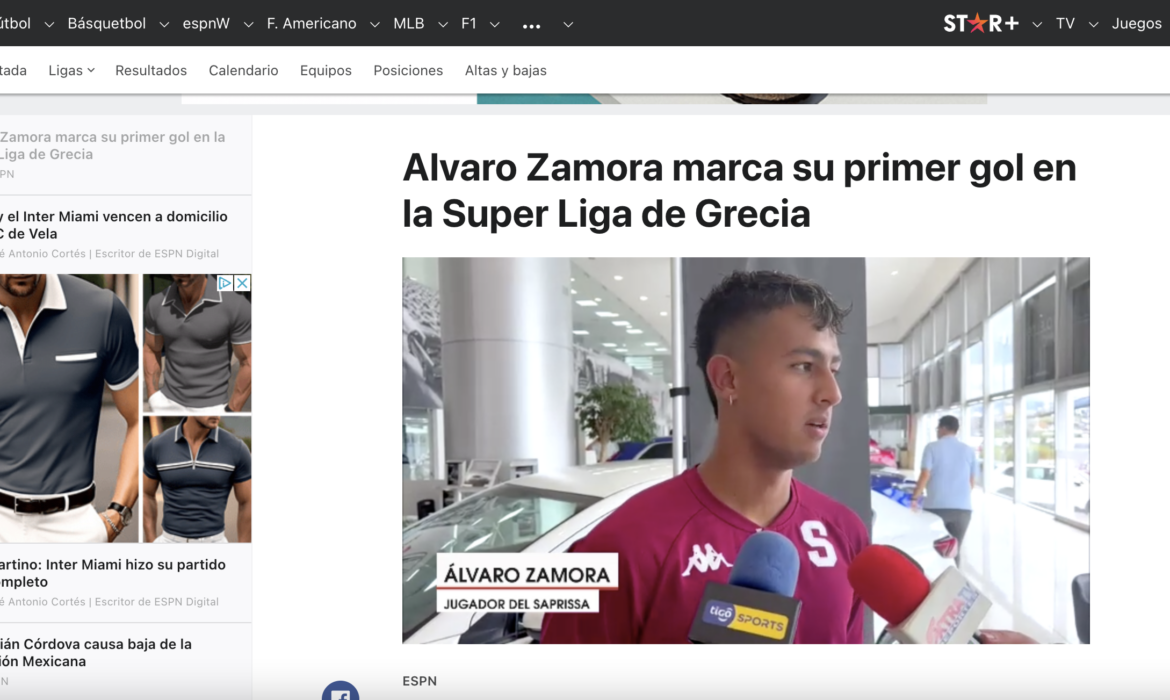Click the large polo shirt ad image
This screenshot has width=1170, height=700.
tap(69, 407)
